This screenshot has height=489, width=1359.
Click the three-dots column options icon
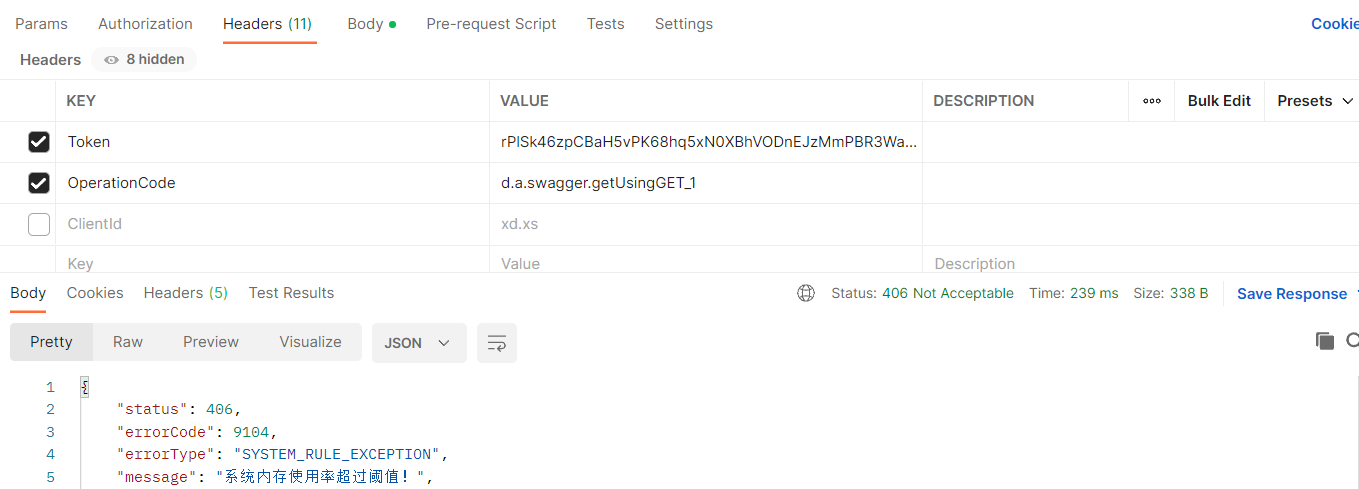(1151, 101)
